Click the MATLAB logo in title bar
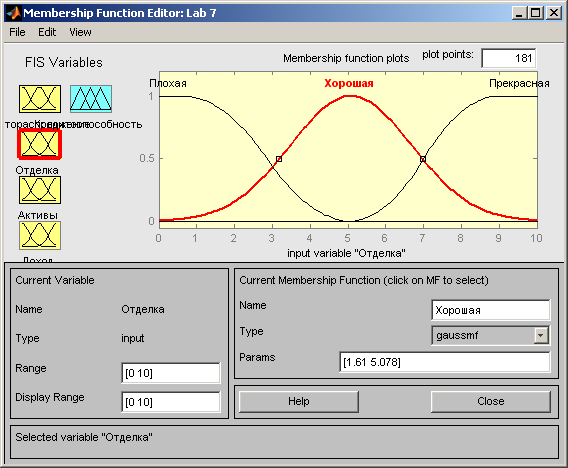The width and height of the screenshot is (568, 468). (14, 13)
